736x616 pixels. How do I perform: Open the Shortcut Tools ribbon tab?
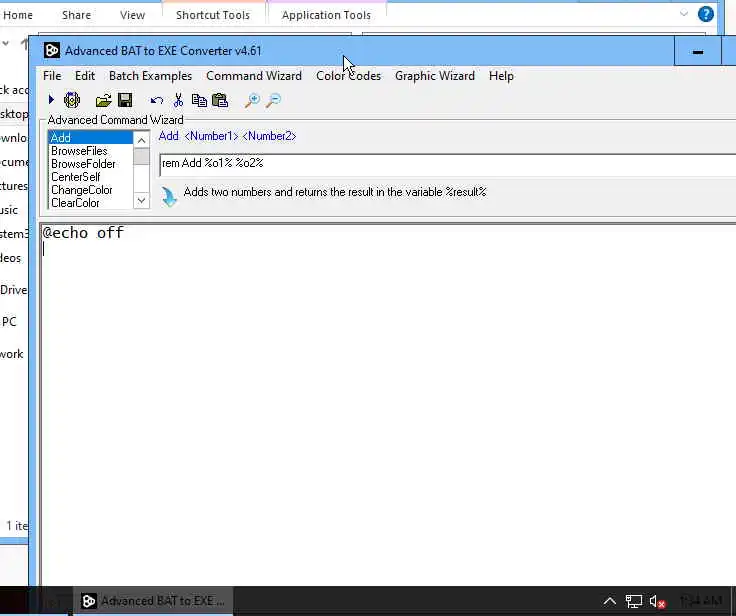click(x=213, y=15)
